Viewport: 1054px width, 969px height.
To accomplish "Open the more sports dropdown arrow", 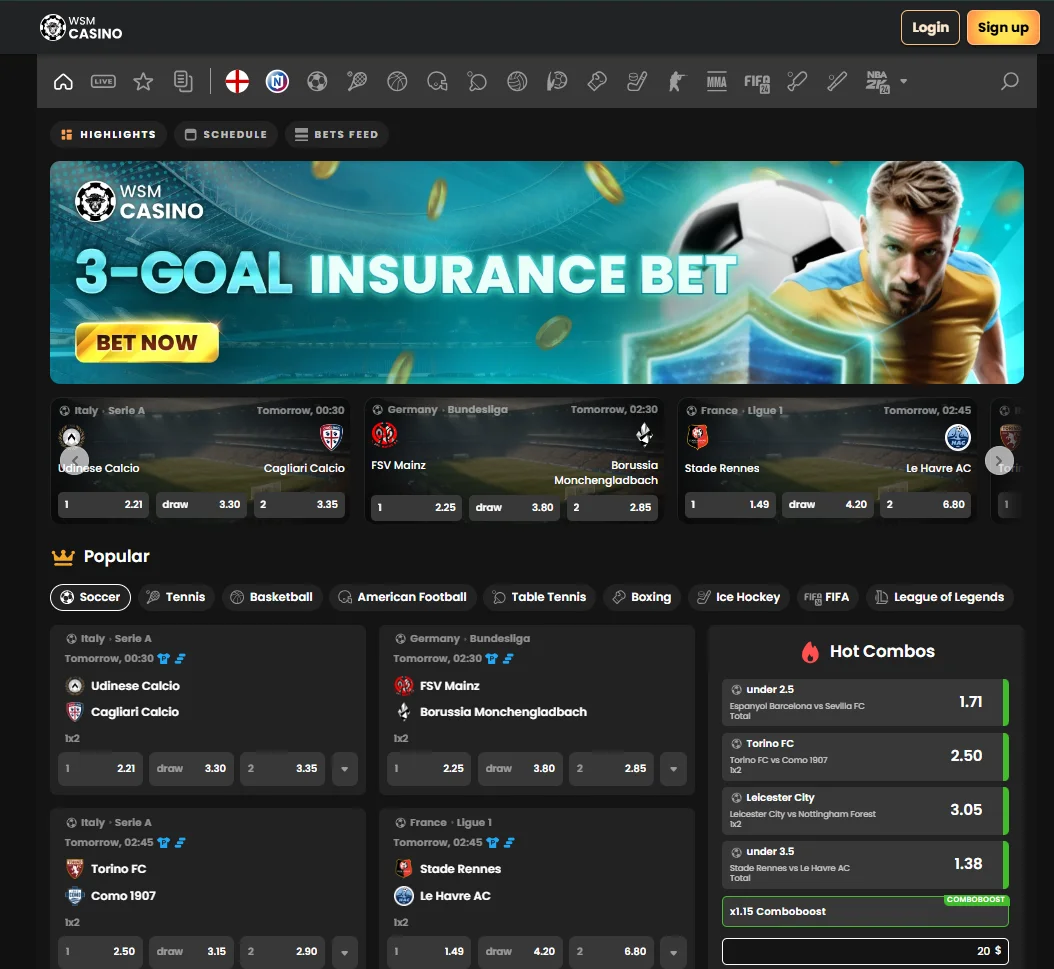I will [x=904, y=82].
